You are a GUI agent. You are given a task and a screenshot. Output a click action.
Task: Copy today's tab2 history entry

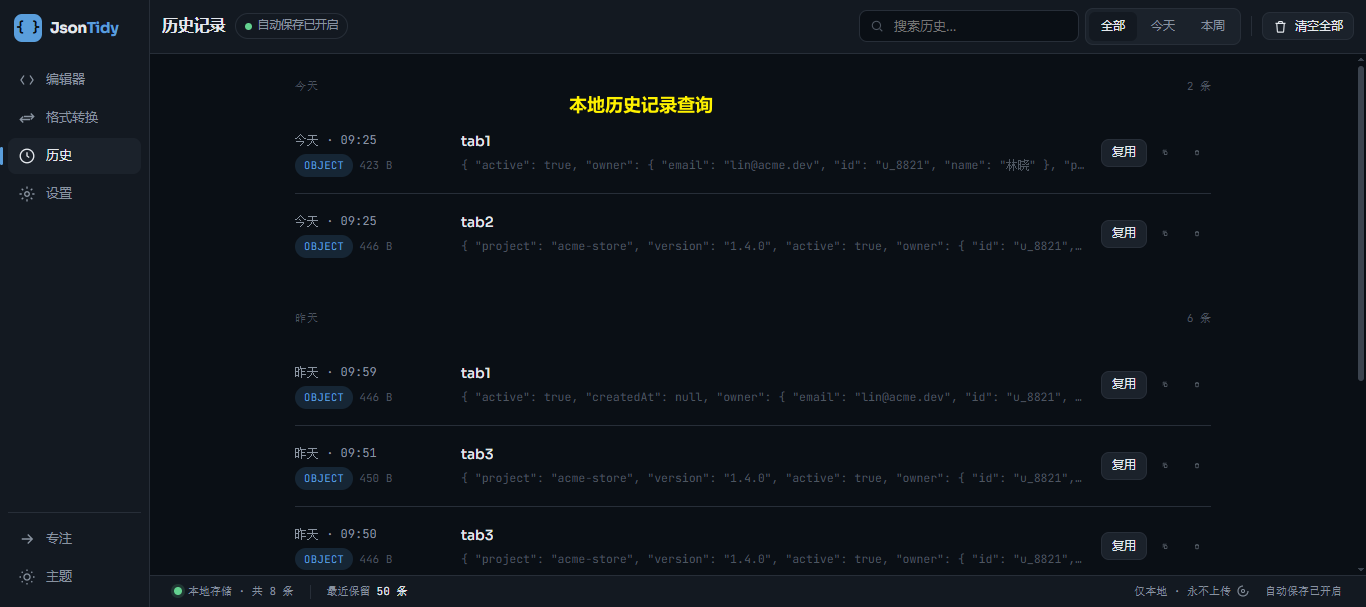[1164, 233]
